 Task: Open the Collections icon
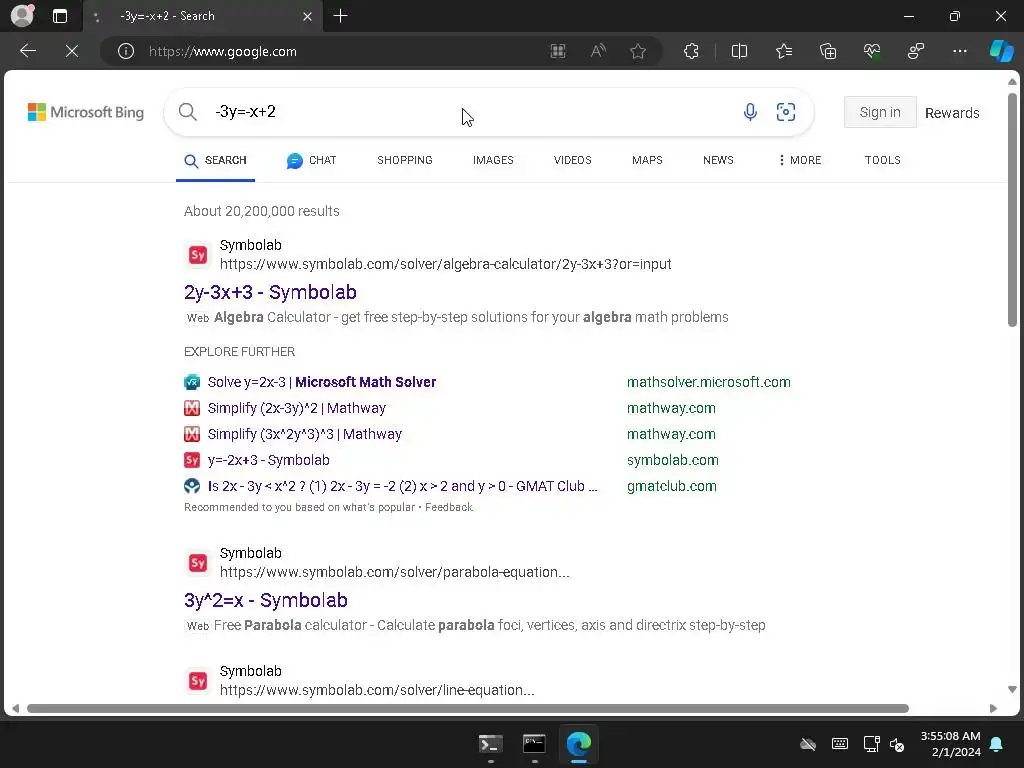pos(828,51)
